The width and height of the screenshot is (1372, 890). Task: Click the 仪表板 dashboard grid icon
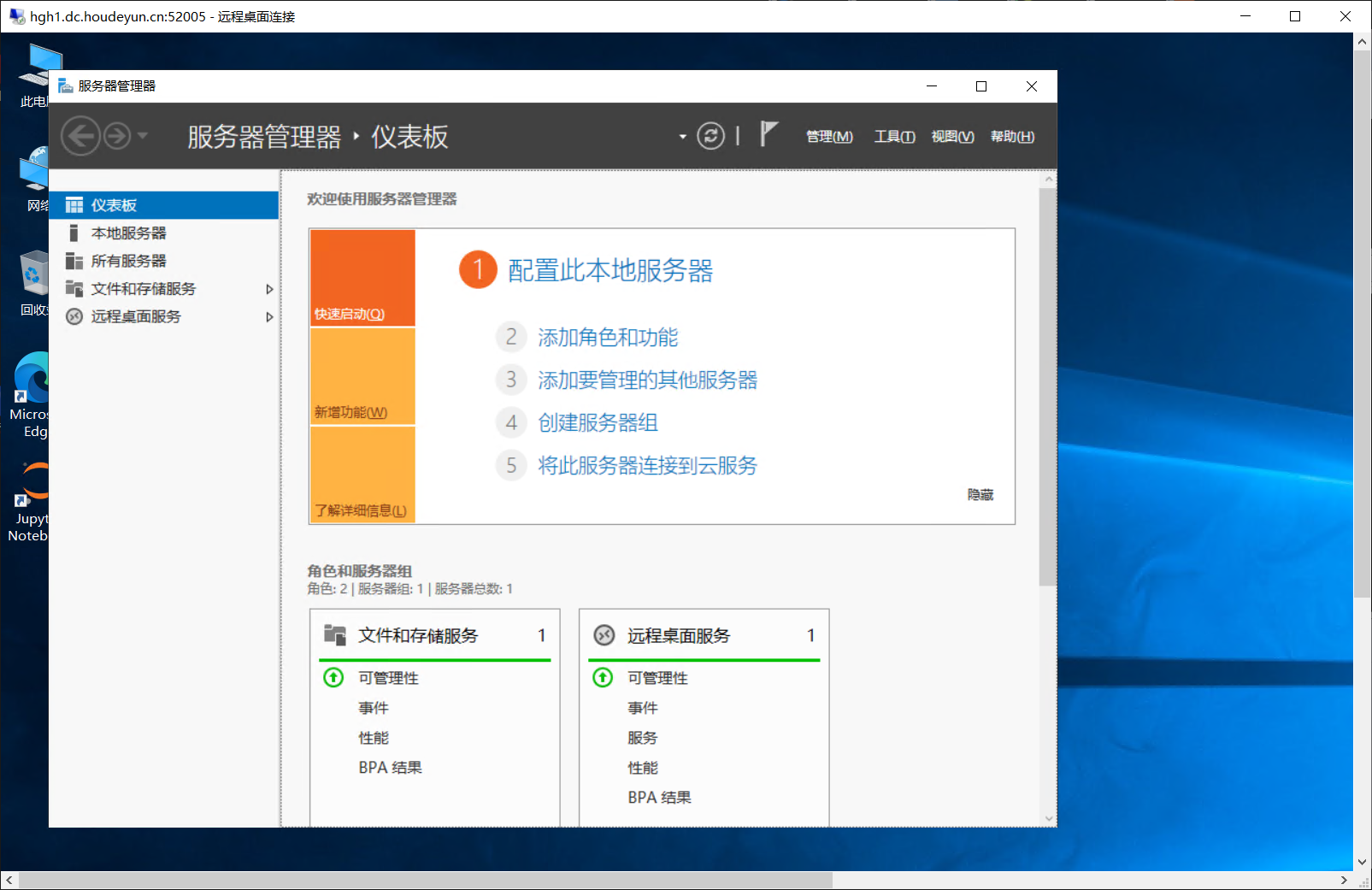coord(74,205)
